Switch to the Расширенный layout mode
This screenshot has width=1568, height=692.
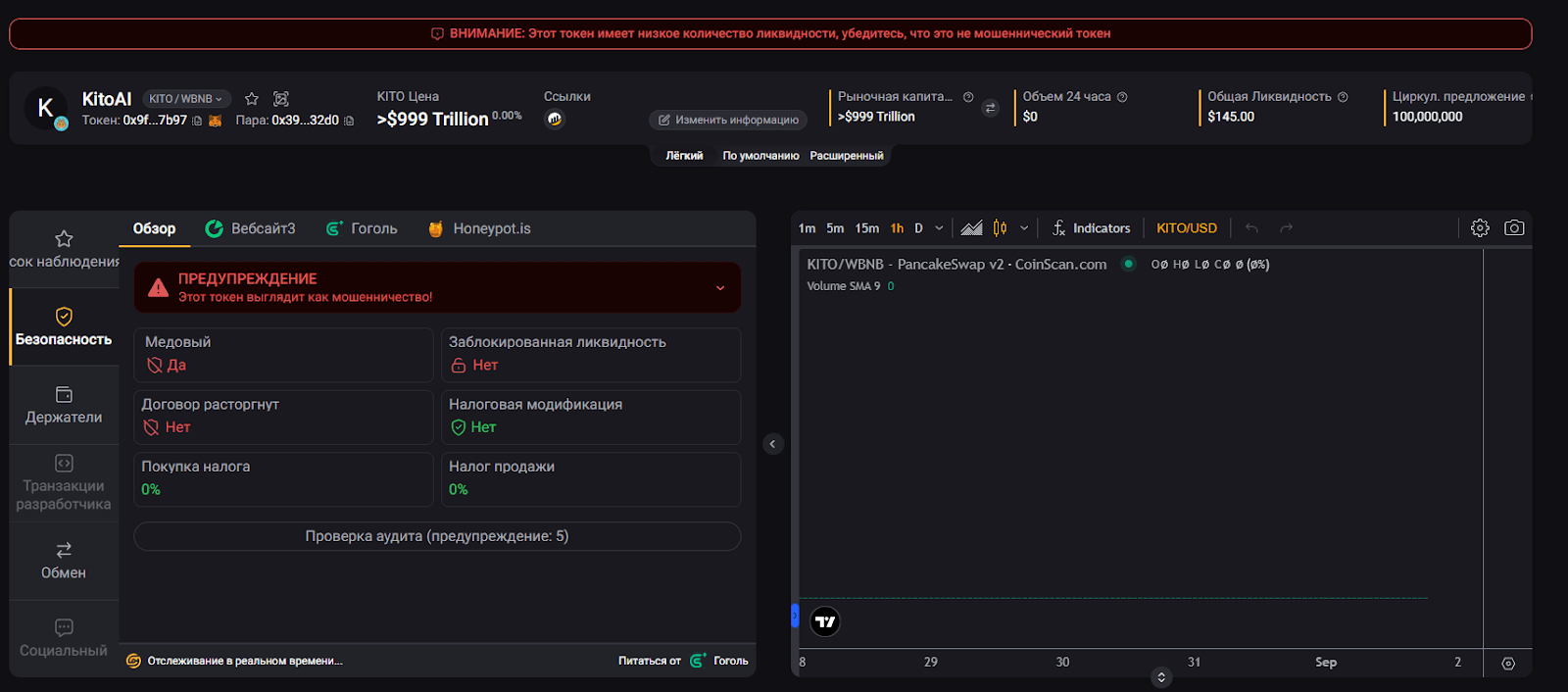847,156
